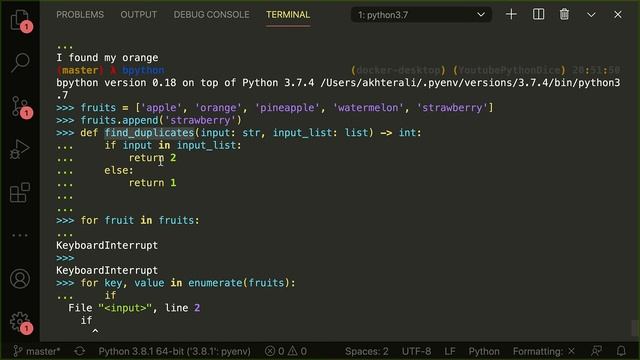The height and width of the screenshot is (360, 640).
Task: Open errors and warnings count
Action: (286, 351)
